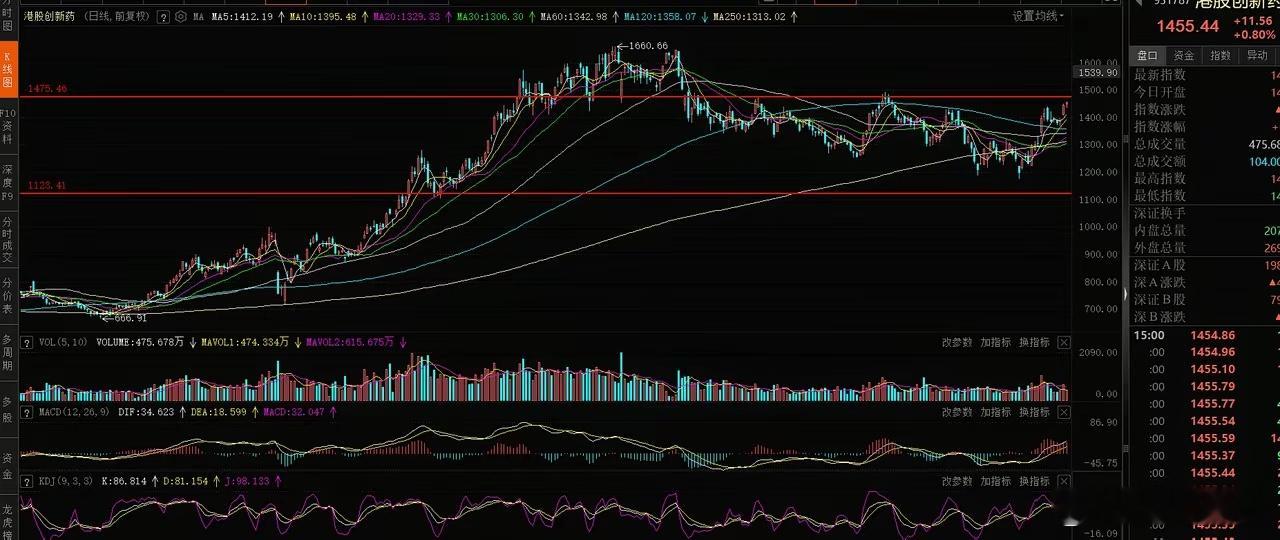
Task: Click the MA10:1395.48 moving average label
Action: 322,17
